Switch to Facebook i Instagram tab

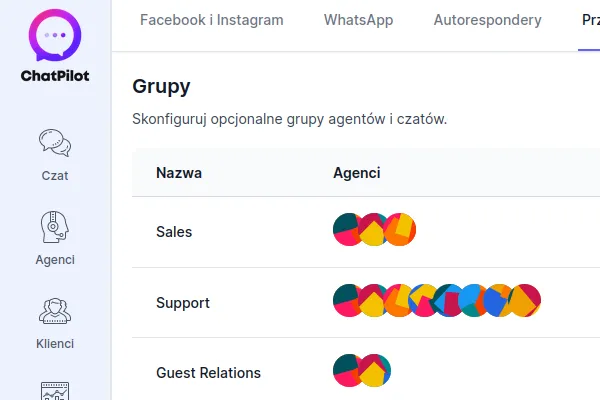point(211,20)
